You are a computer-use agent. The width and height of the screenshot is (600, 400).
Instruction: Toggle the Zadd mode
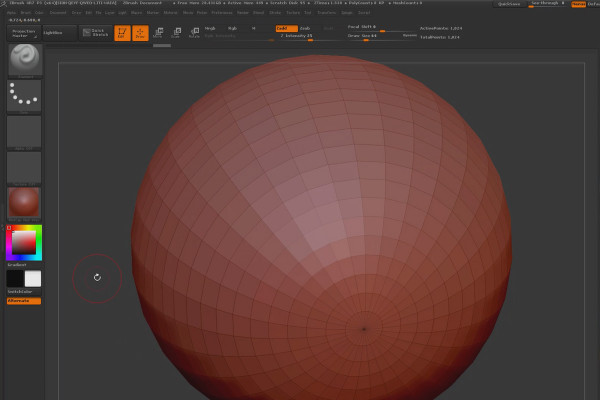click(x=286, y=28)
